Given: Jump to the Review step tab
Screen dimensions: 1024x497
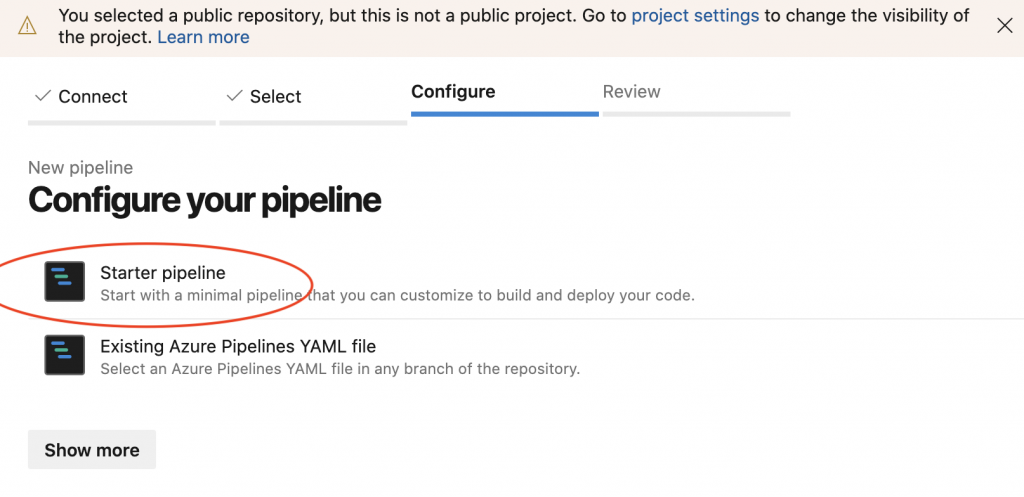Looking at the screenshot, I should 631,91.
